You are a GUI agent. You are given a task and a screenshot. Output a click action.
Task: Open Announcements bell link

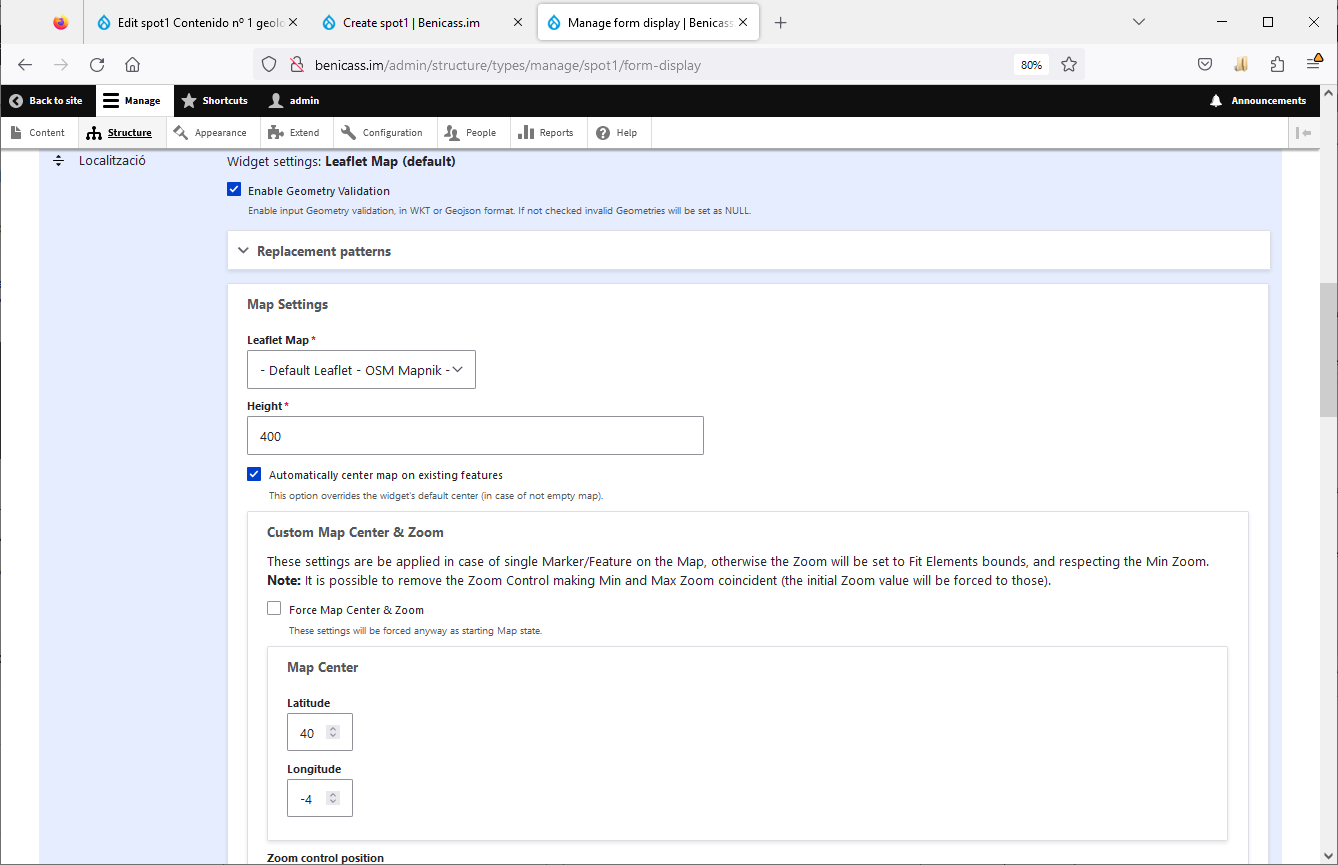(x=1258, y=101)
